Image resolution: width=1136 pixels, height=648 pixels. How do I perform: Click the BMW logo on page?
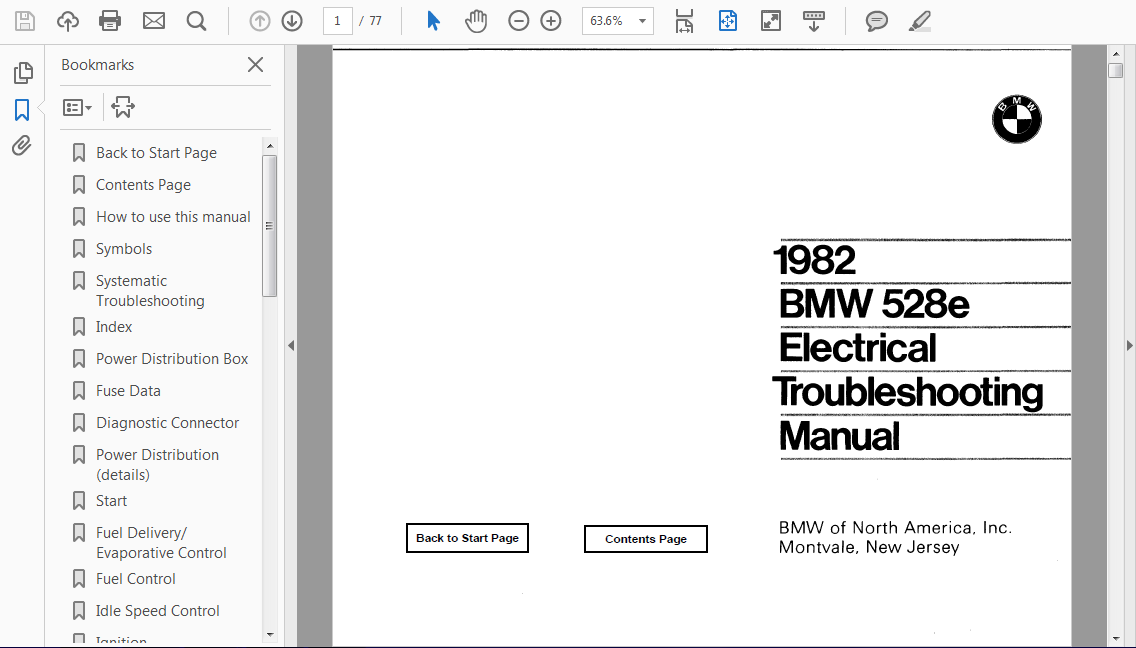coord(1016,119)
